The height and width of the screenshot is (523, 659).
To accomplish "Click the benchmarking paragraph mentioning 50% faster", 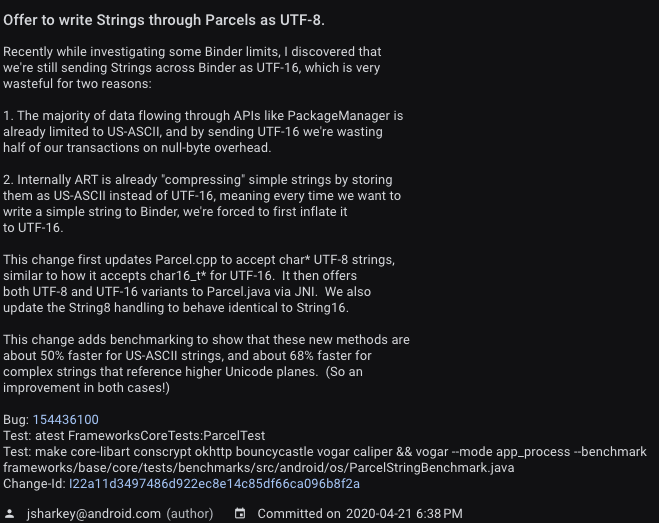I will 206,364.
